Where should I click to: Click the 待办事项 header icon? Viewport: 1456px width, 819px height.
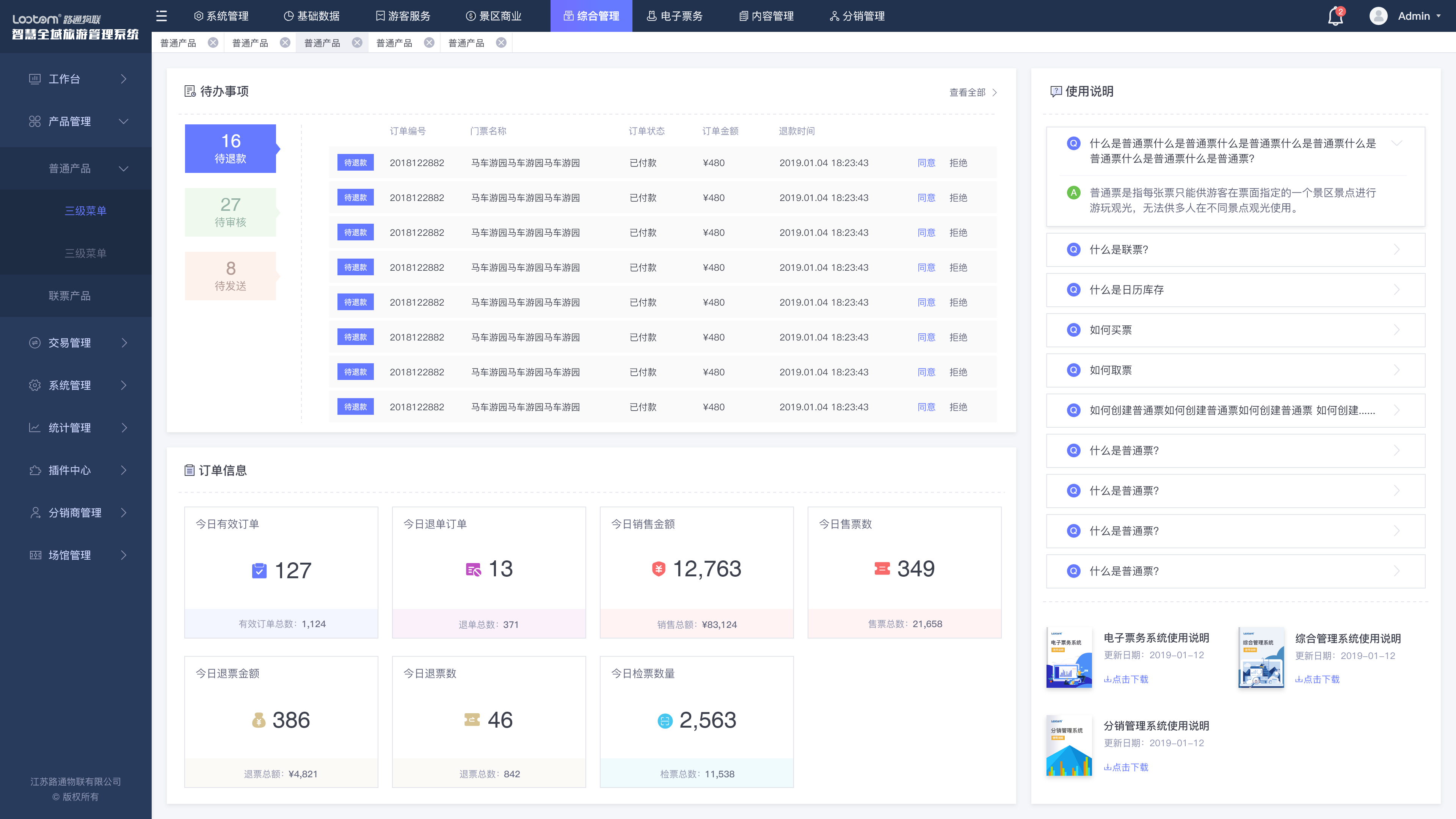click(x=190, y=91)
